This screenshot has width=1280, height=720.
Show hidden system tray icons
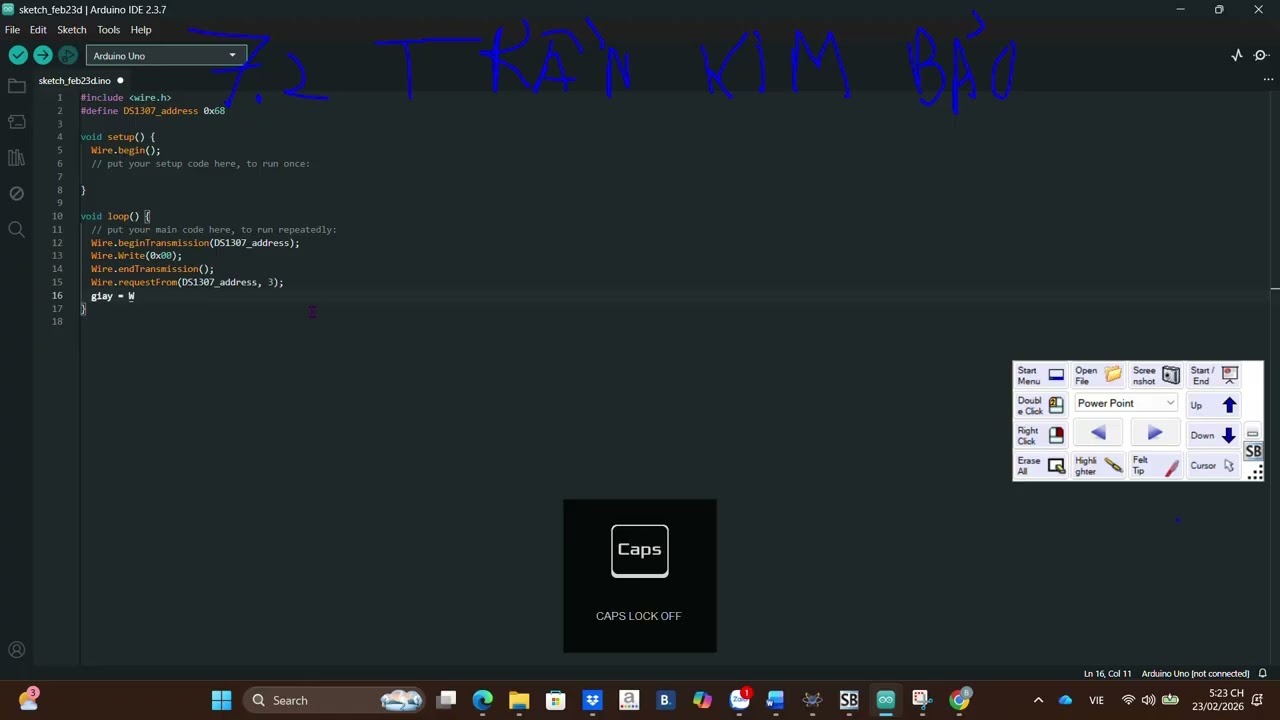tap(1038, 700)
